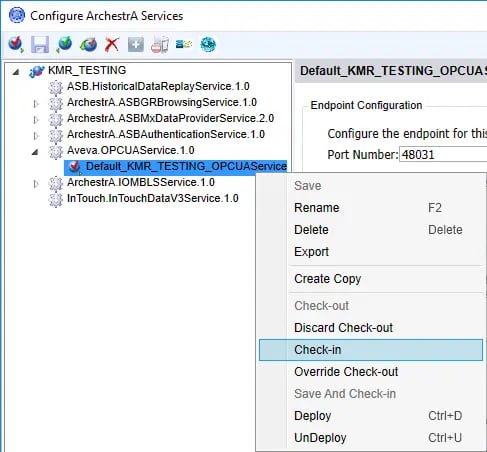Choose Override Check-out from the context menu
Viewport: 487px width, 452px height.
[371, 372]
